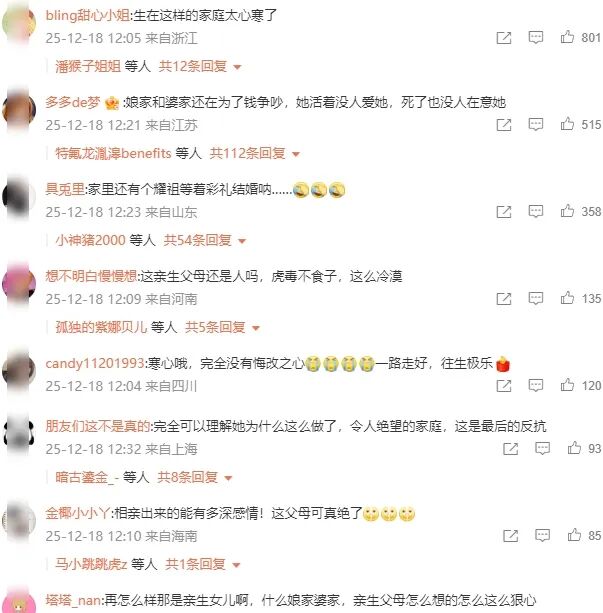Thumbs-up the comment with 358 likes

[567, 211]
